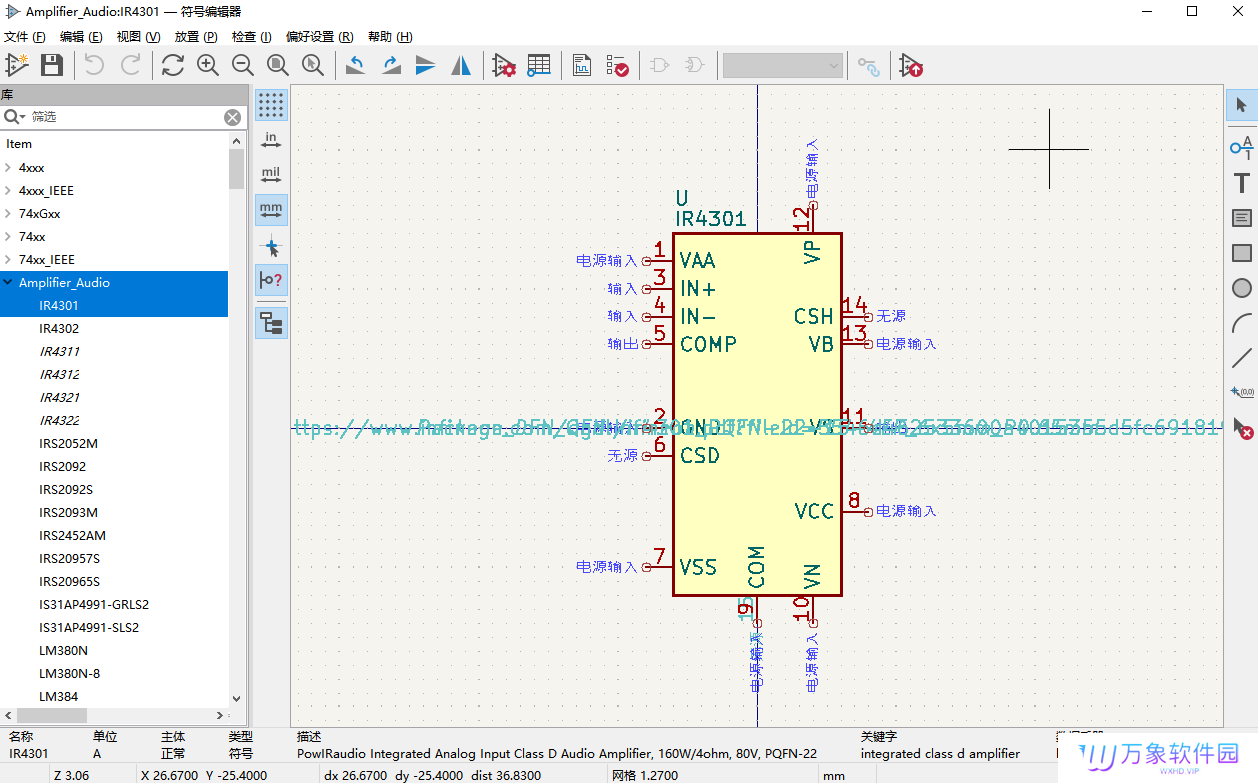Select the draw arc tool

pos(1242,323)
